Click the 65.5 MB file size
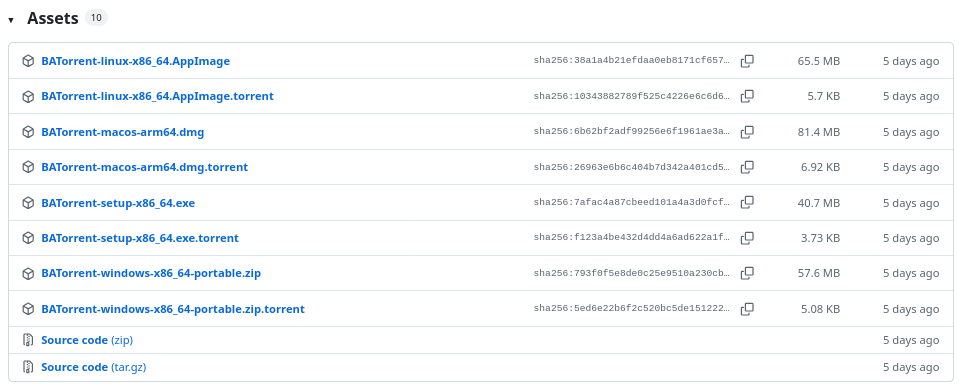Screen dimensions: 959x392 pyautogui.click(x=818, y=61)
